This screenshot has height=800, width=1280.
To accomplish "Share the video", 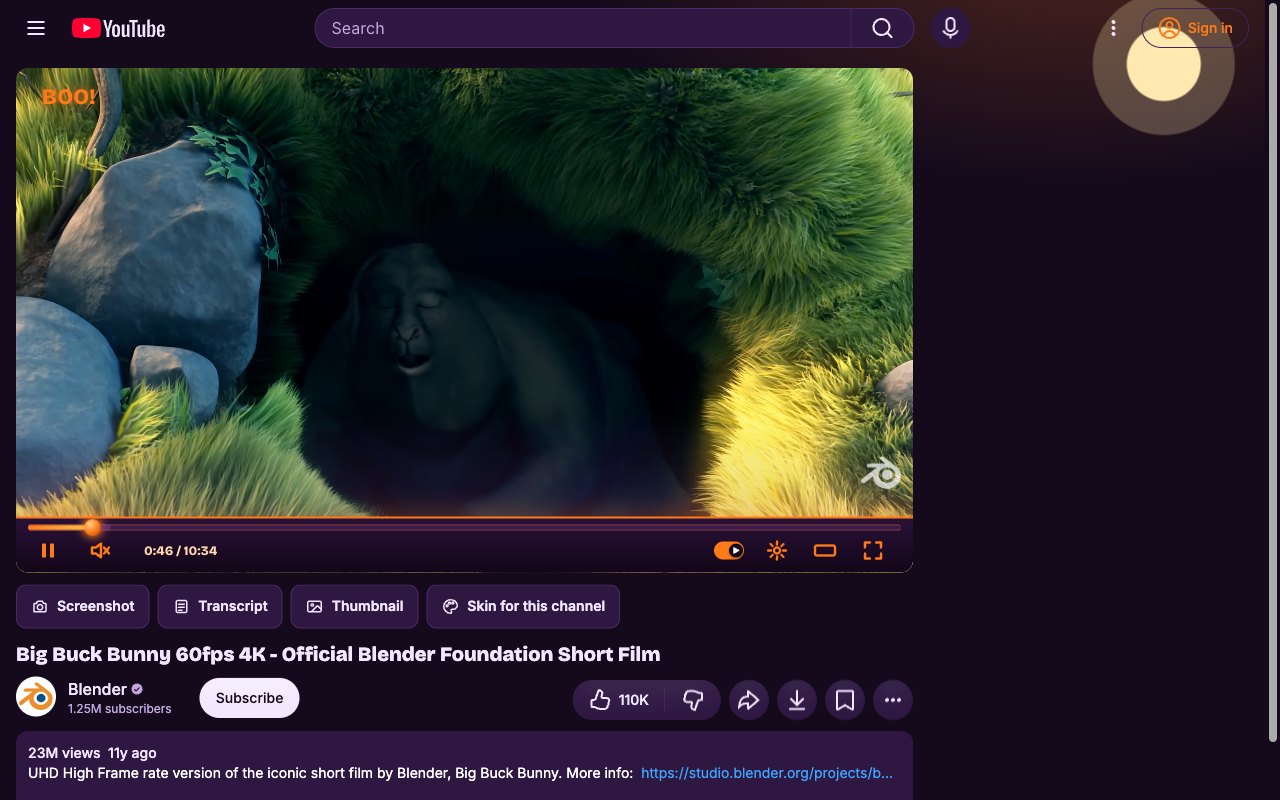I will [x=749, y=700].
